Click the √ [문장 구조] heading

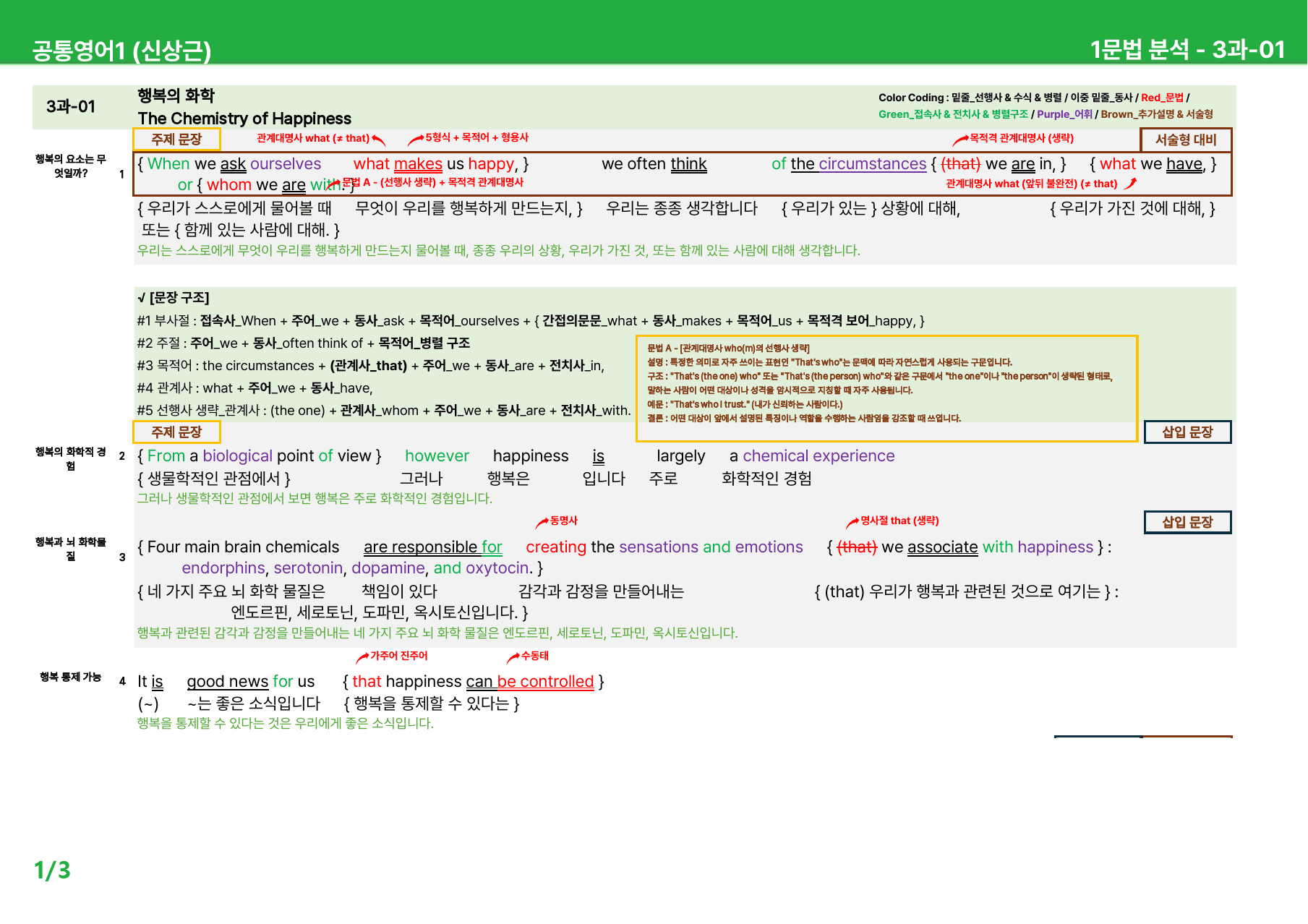[x=174, y=298]
